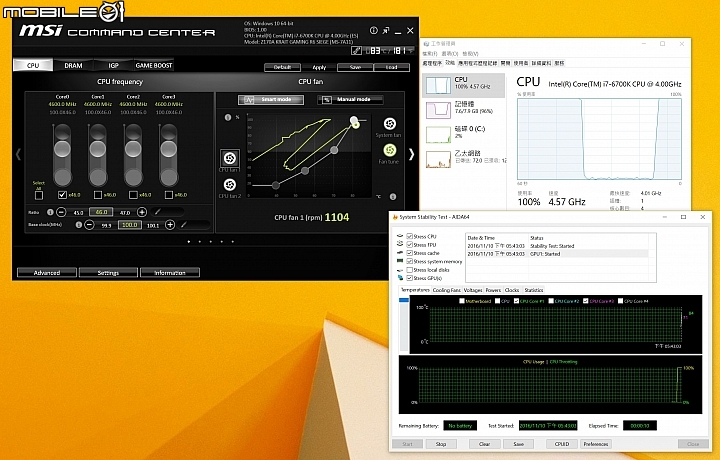
Task: Check the Core2 x46.0 checkbox
Action: click(133, 195)
